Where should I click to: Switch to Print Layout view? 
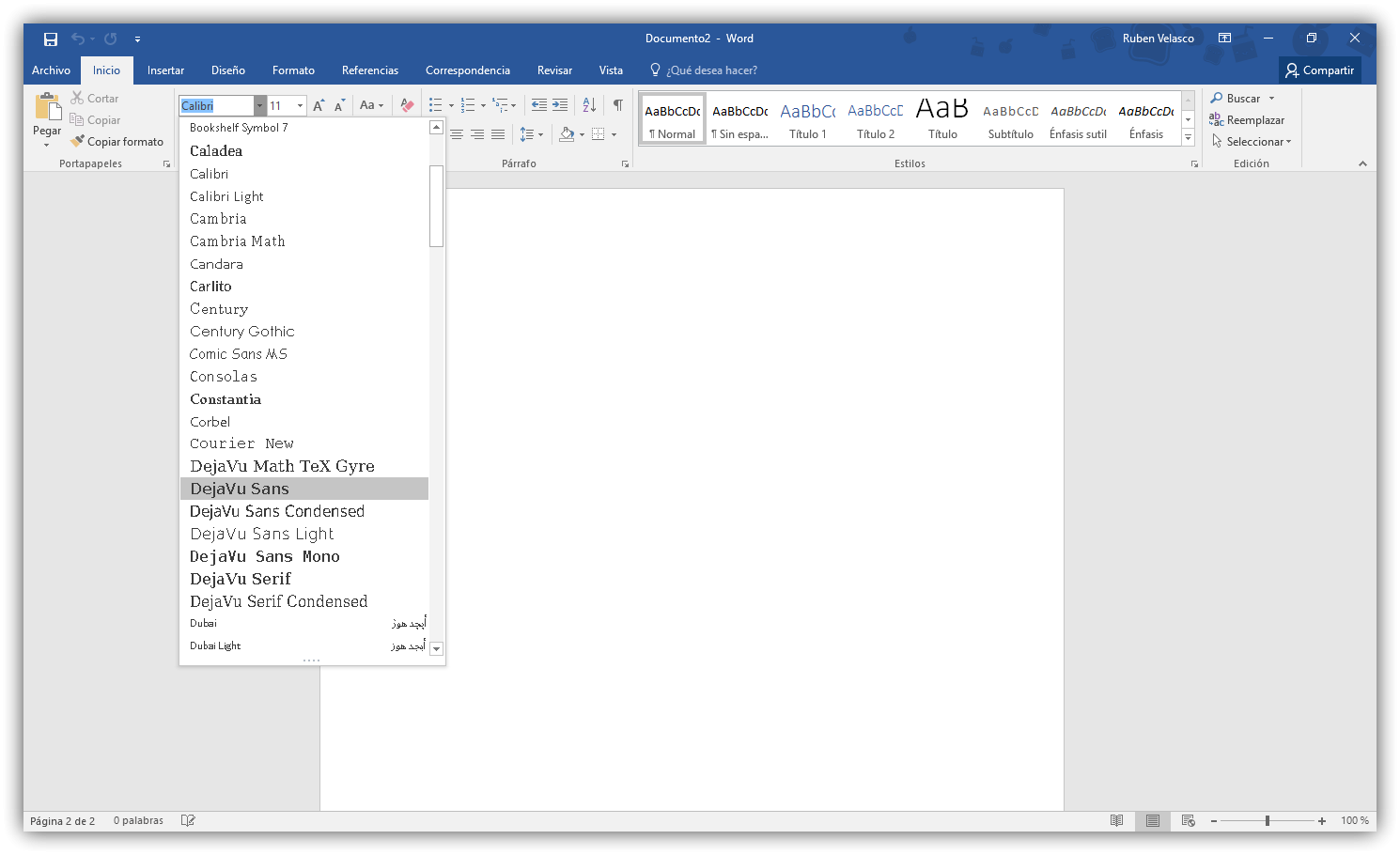(1153, 820)
